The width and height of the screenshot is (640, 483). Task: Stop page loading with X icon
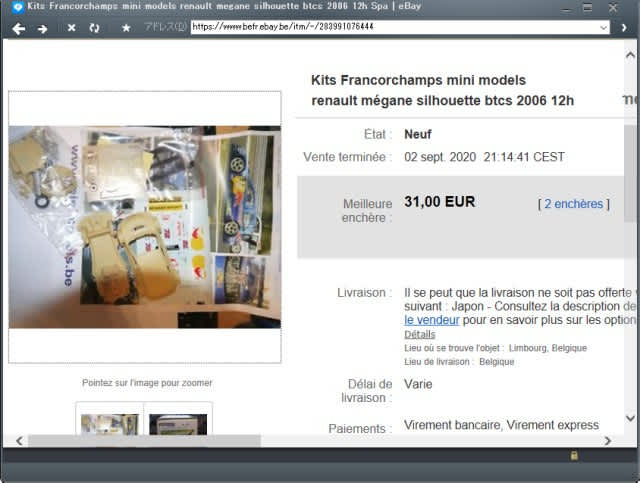71,28
